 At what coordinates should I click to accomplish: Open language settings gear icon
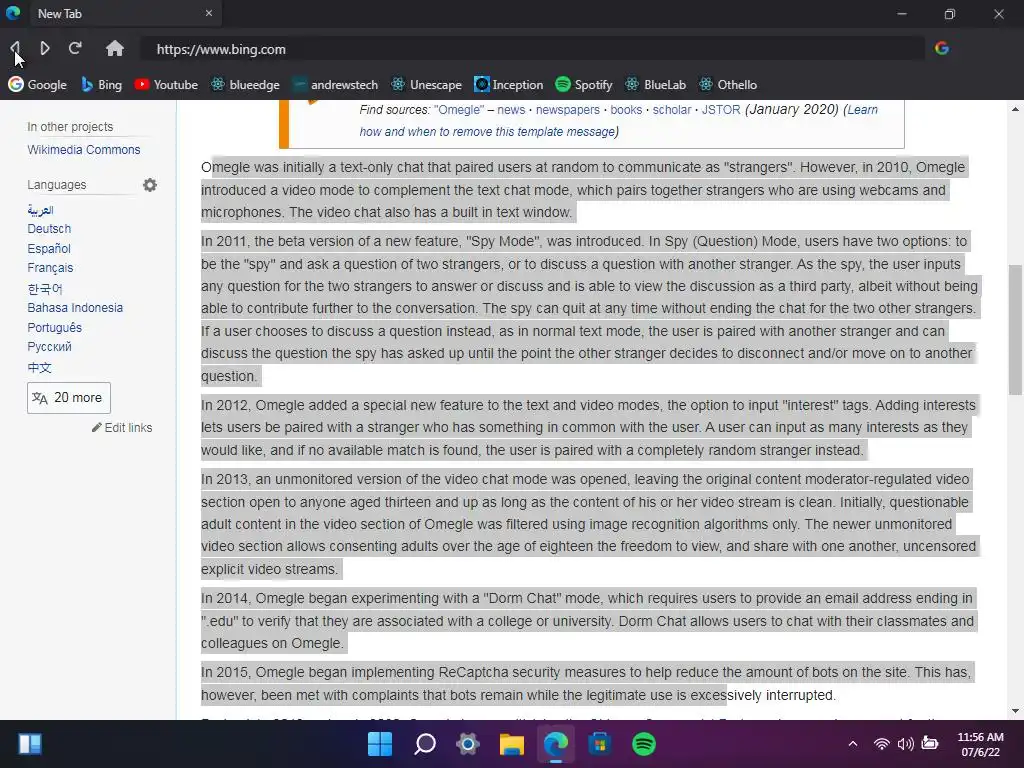click(x=150, y=185)
